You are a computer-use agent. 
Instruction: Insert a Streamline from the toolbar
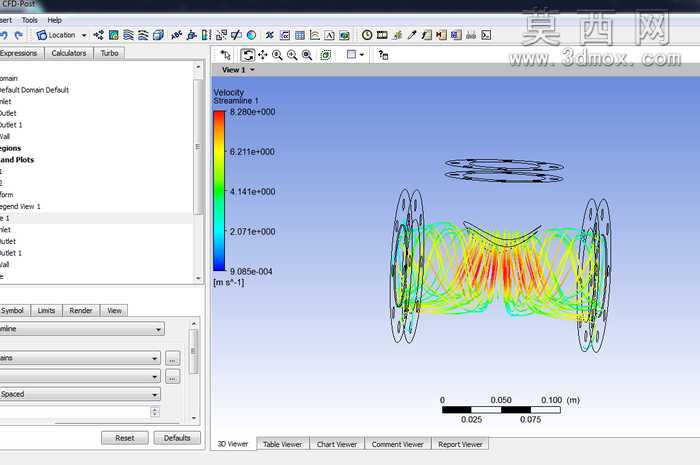point(129,35)
